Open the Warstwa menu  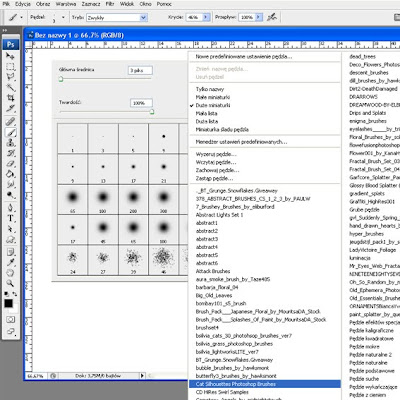click(66, 4)
